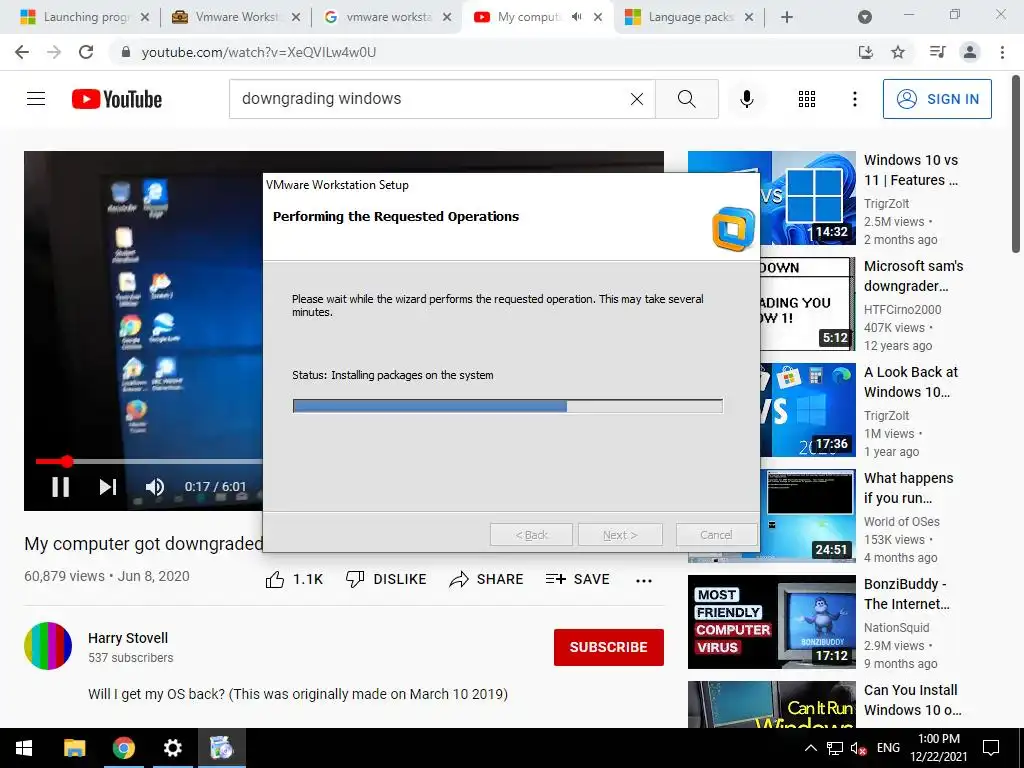Switch the ENG input language
The width and height of the screenshot is (1024, 768).
click(888, 748)
